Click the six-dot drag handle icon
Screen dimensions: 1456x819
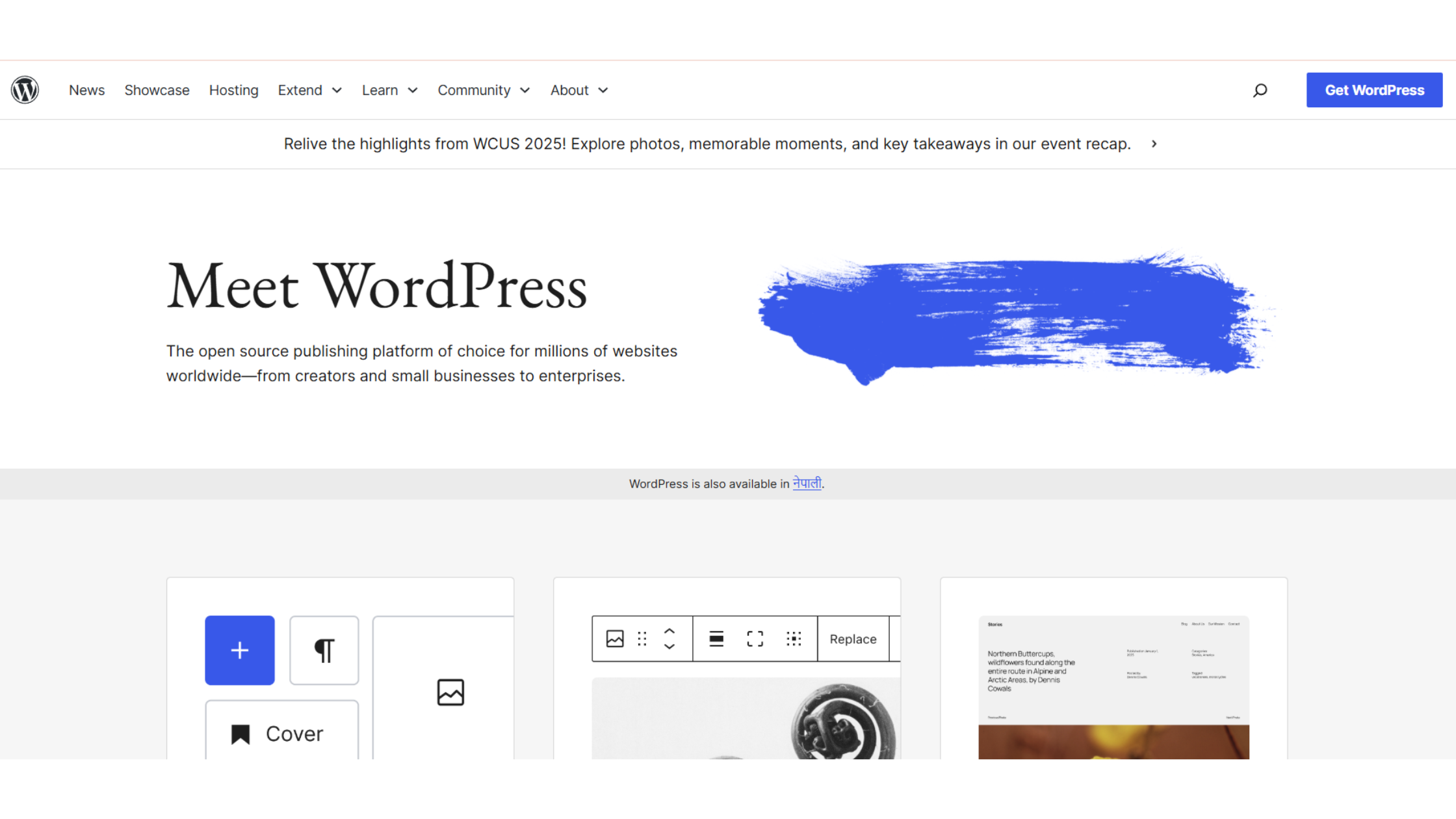[642, 639]
